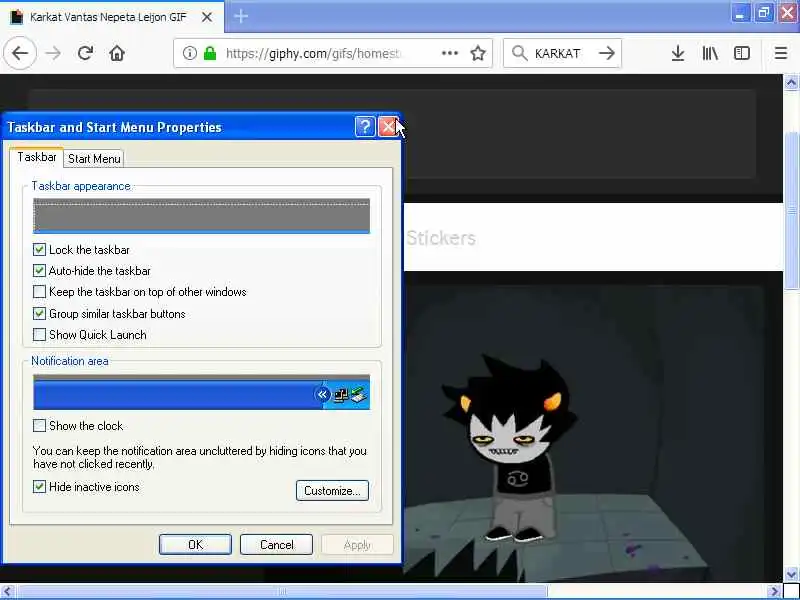Submit KARKAT search with arrow button
This screenshot has width=800, height=600.
[606, 53]
